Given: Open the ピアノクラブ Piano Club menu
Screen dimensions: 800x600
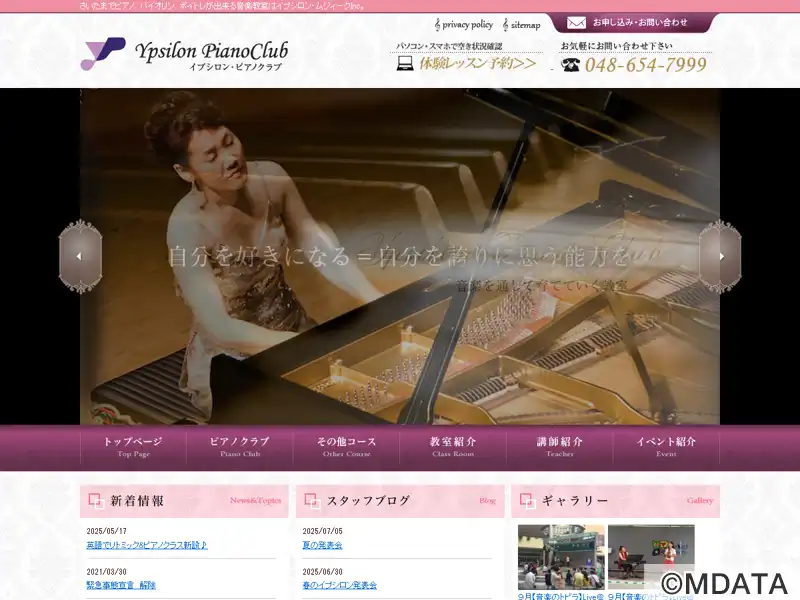Looking at the screenshot, I should coord(240,446).
